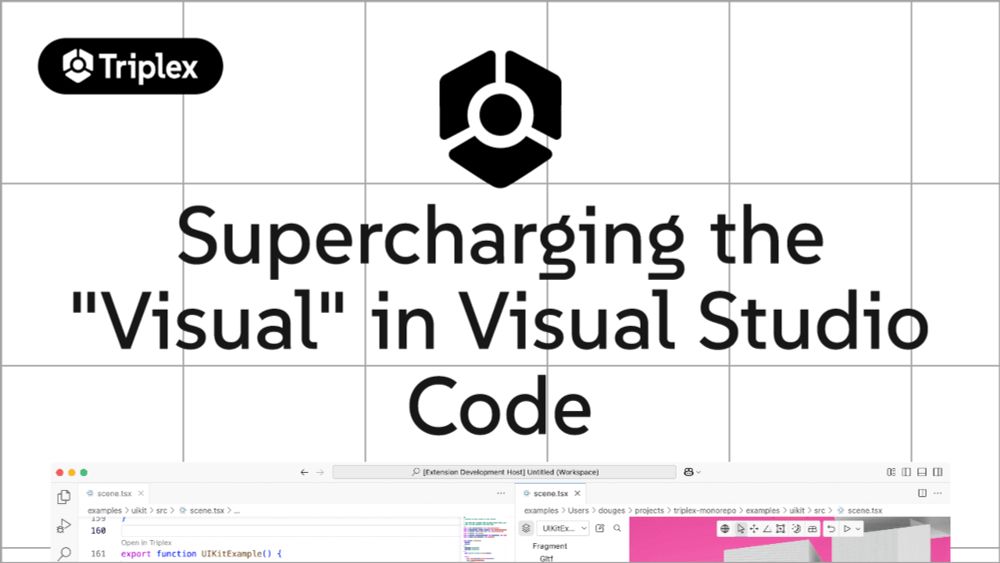Click the large Triplex hexagon logo

point(501,119)
